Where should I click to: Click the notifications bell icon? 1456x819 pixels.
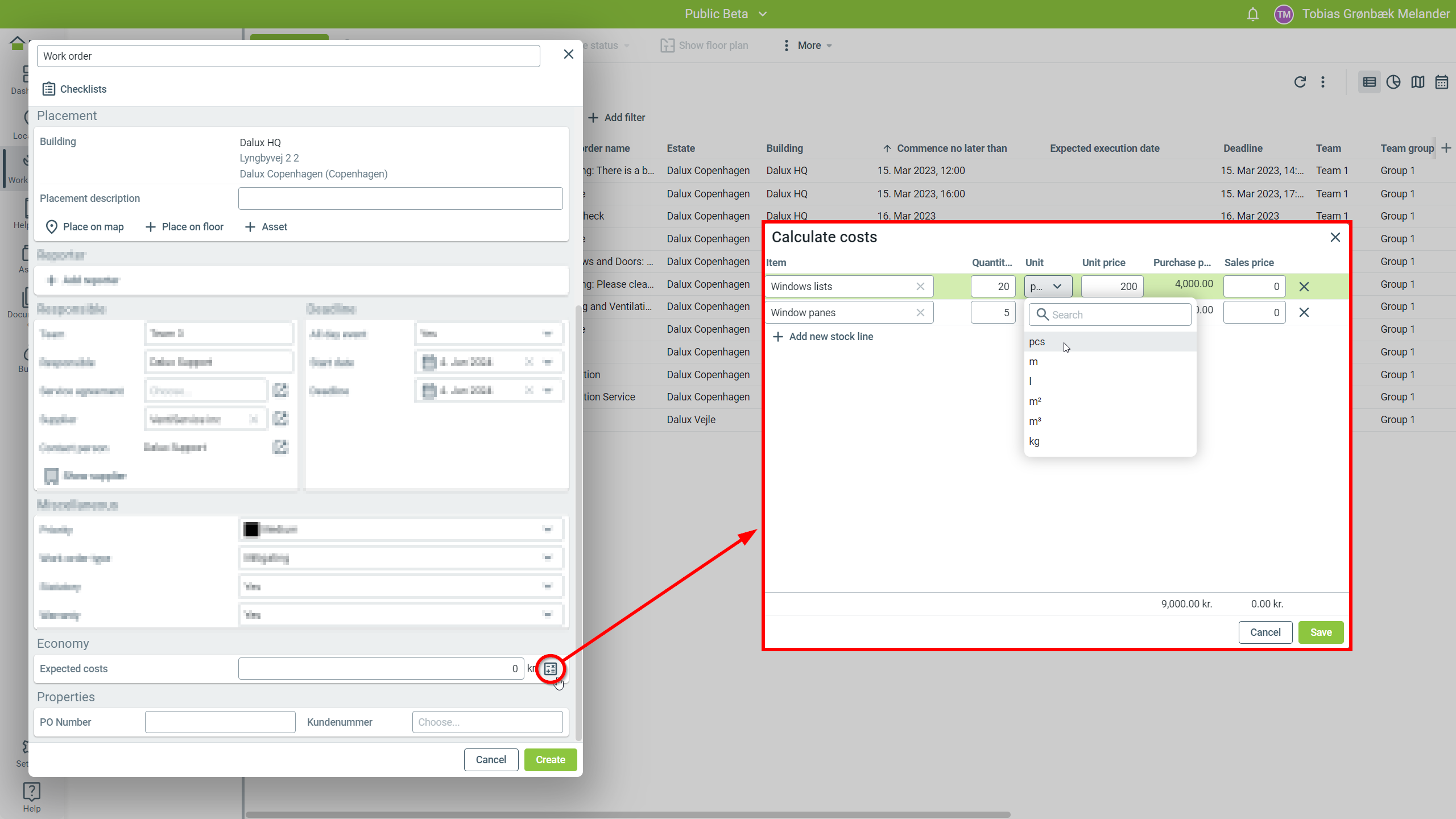1252,14
